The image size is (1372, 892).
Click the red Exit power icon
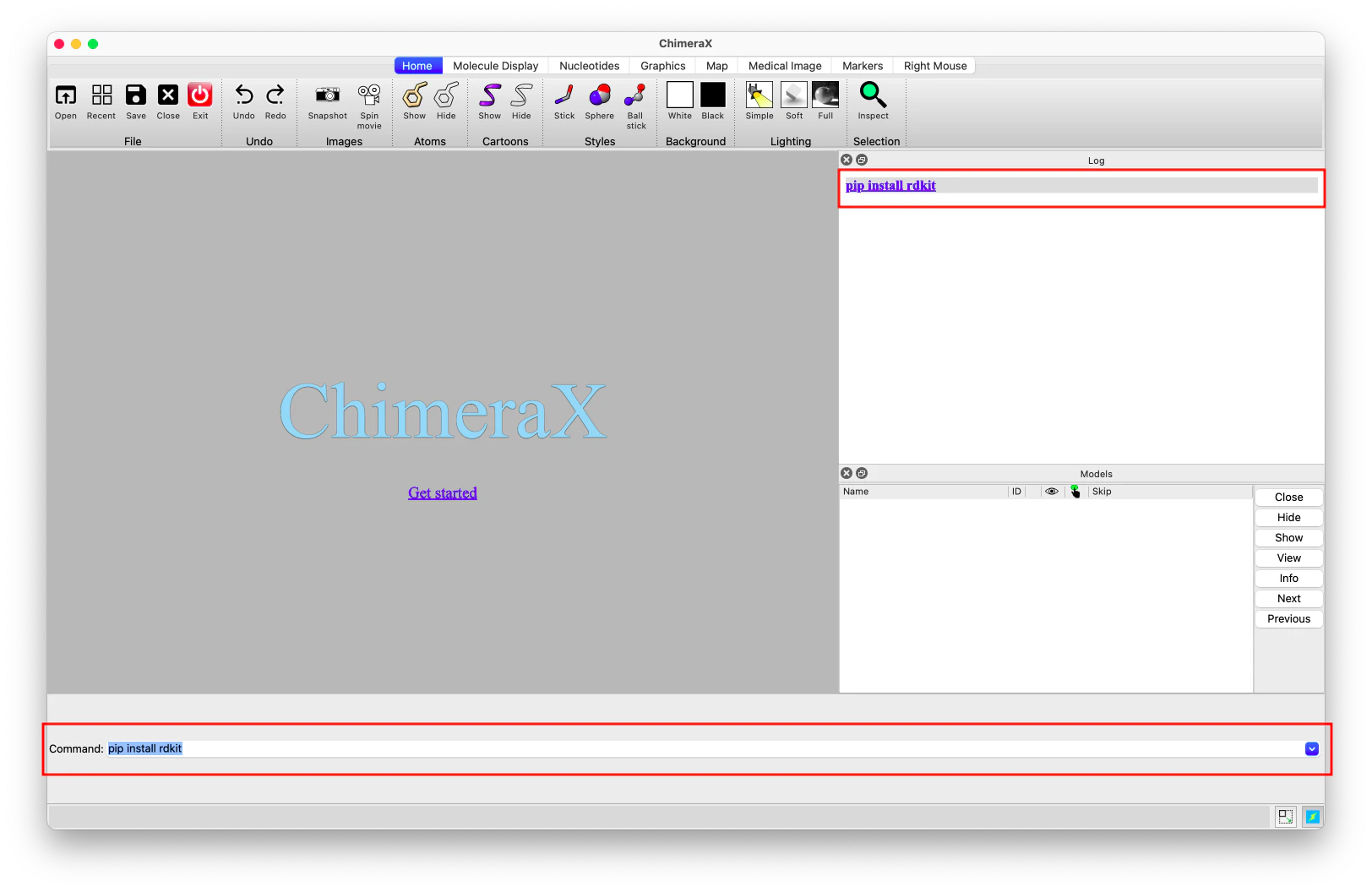pyautogui.click(x=200, y=95)
